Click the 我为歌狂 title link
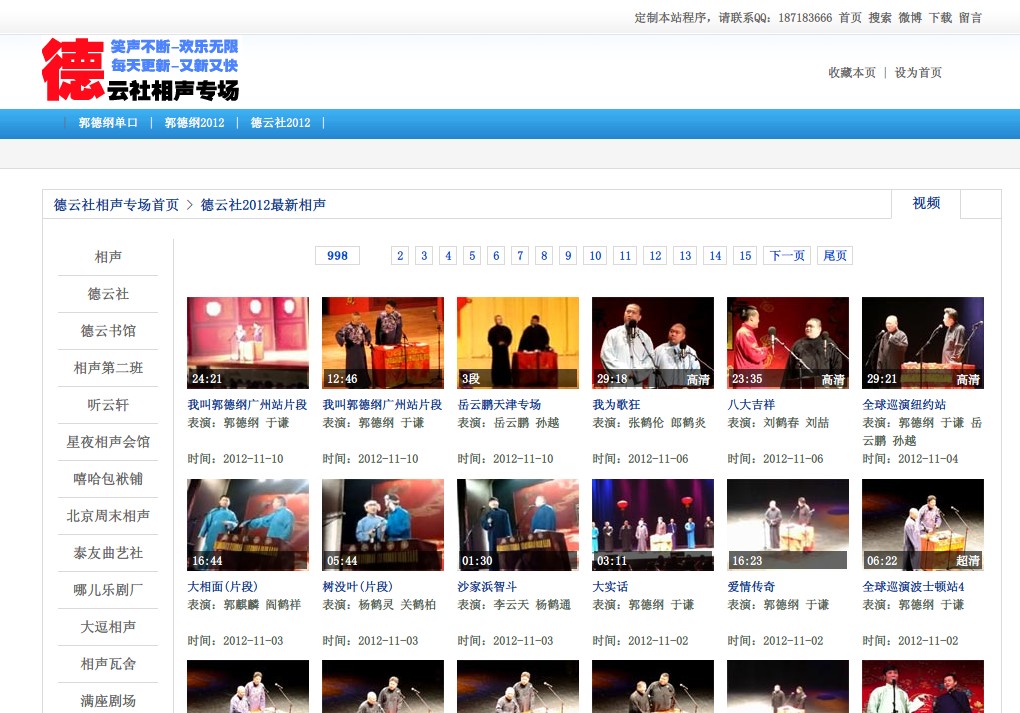The image size is (1020, 713). click(616, 405)
